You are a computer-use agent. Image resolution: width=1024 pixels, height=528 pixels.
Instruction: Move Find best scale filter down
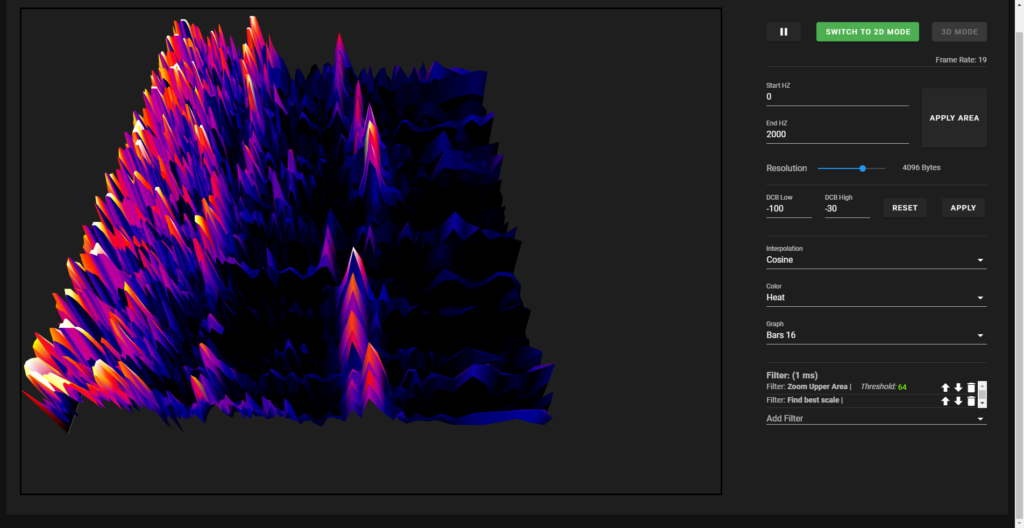pyautogui.click(x=958, y=401)
